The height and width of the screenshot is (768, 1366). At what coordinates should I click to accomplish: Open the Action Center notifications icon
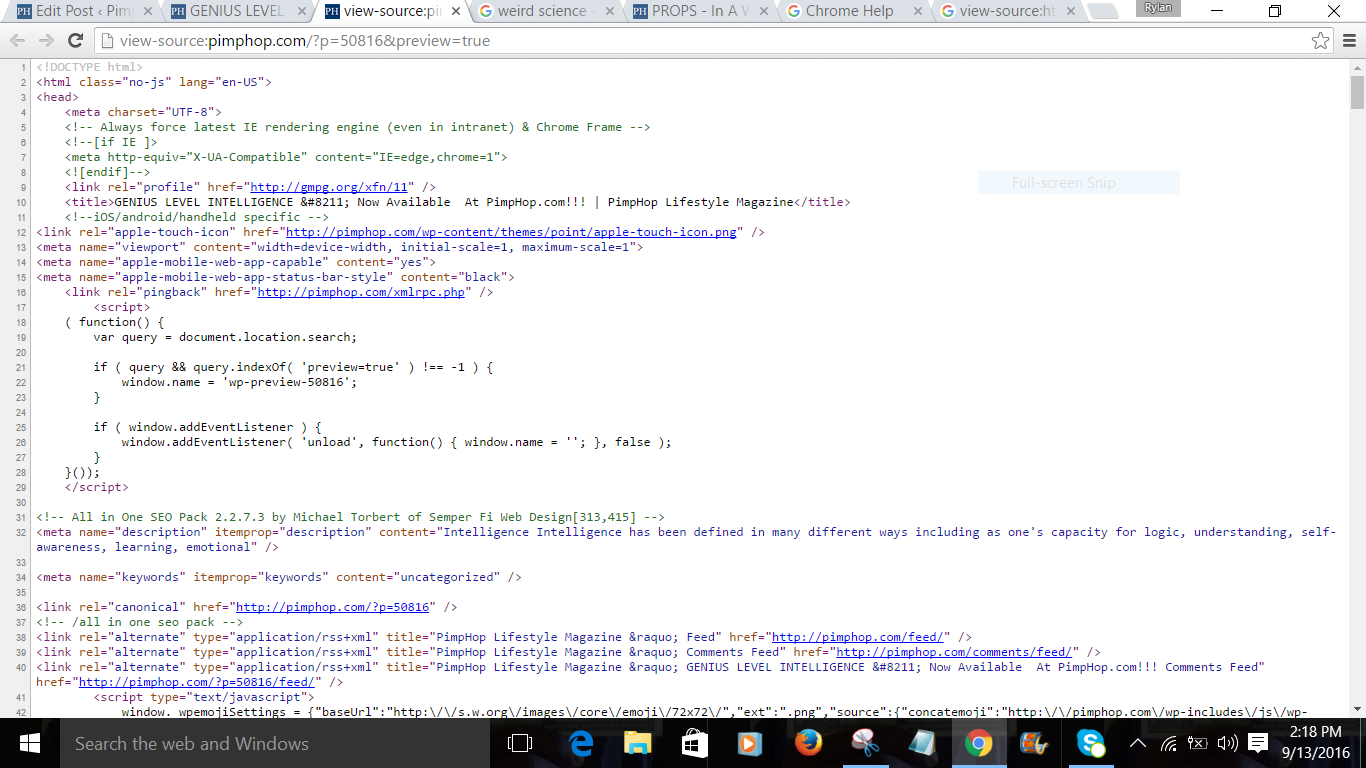[1259, 744]
